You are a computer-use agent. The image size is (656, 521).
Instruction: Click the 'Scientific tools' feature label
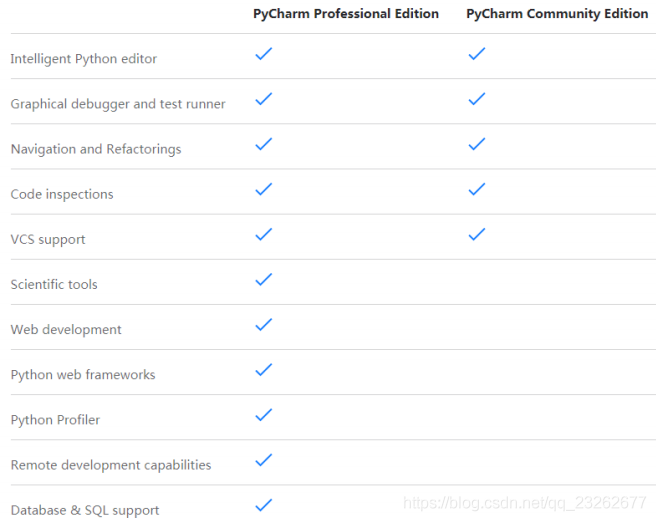(x=54, y=285)
